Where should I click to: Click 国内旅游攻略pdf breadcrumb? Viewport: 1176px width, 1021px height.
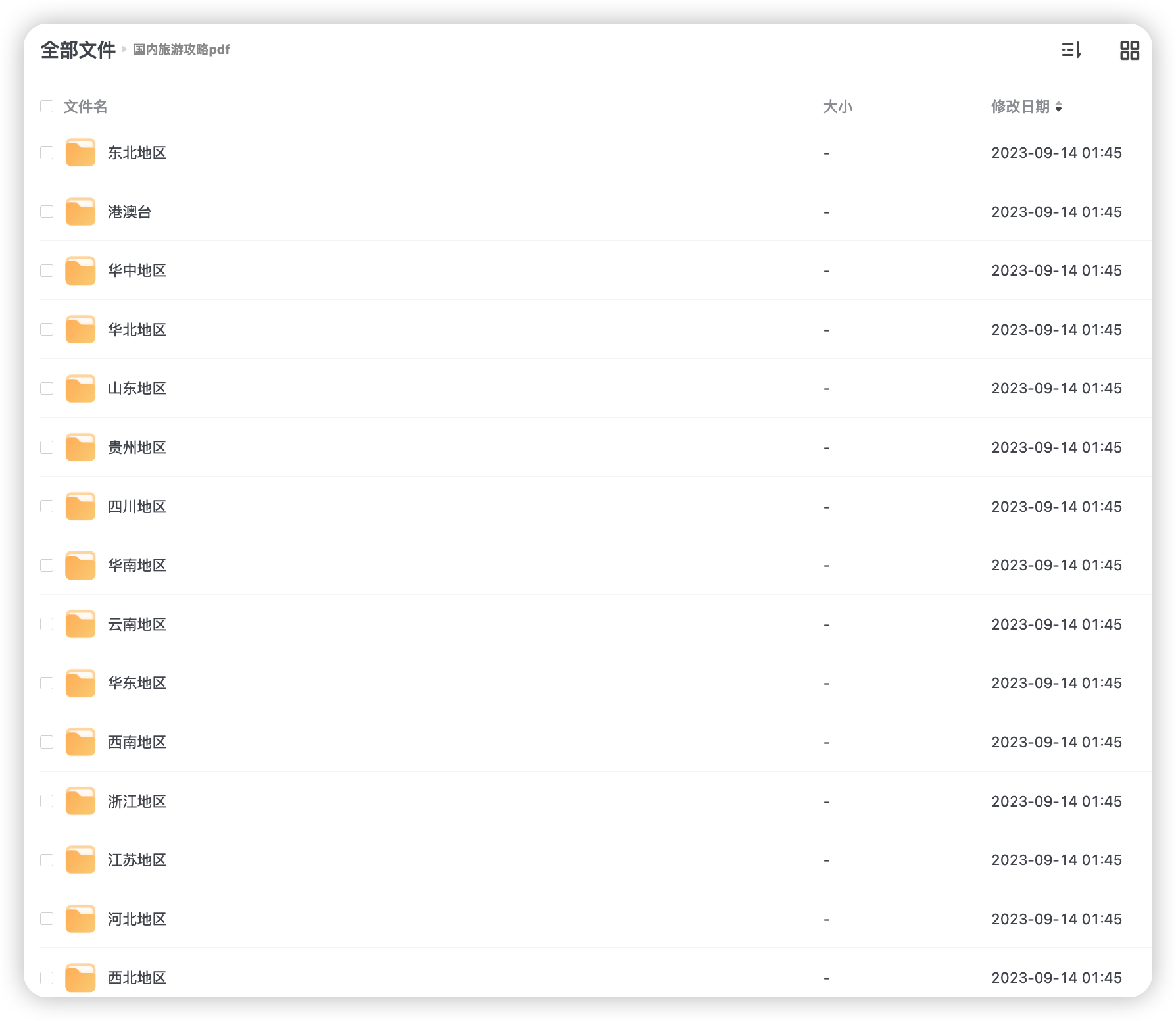[x=182, y=50]
